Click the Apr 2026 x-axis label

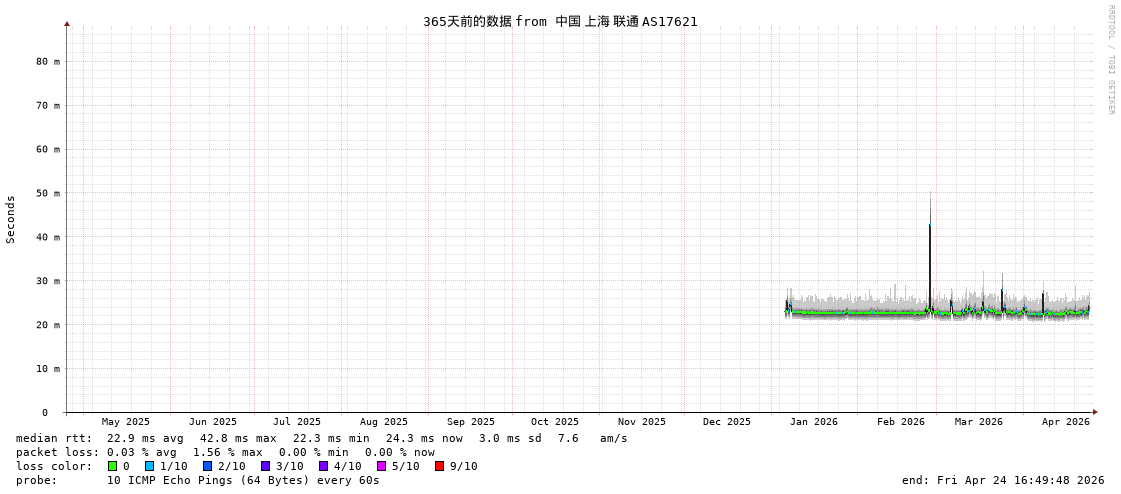[1065, 422]
